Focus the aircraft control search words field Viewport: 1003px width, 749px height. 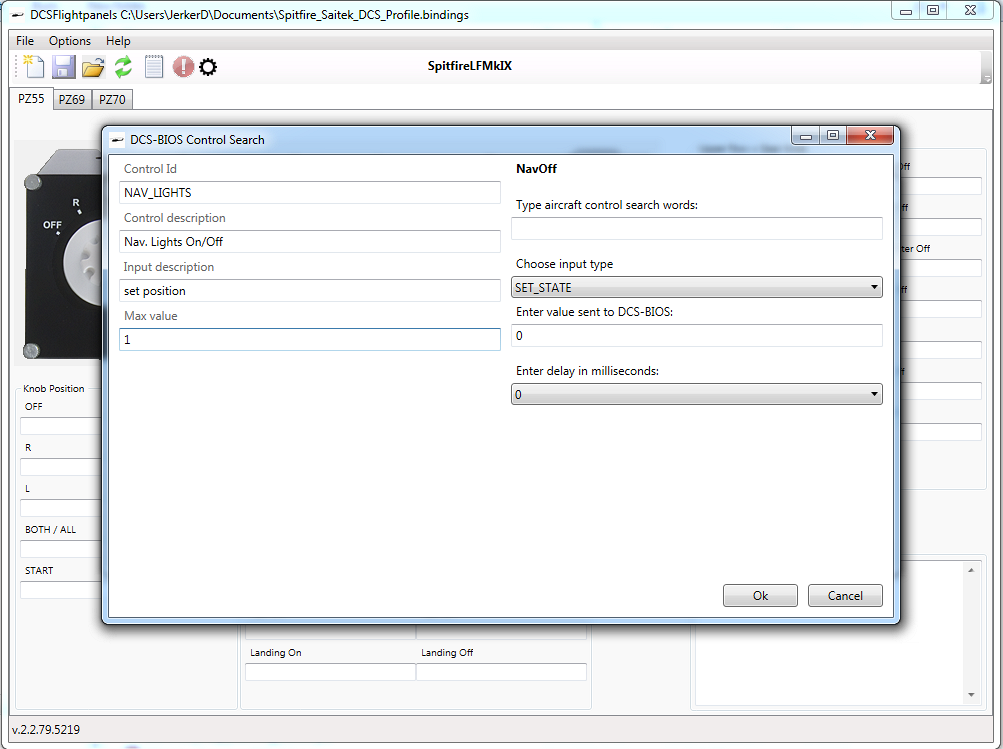click(697, 228)
